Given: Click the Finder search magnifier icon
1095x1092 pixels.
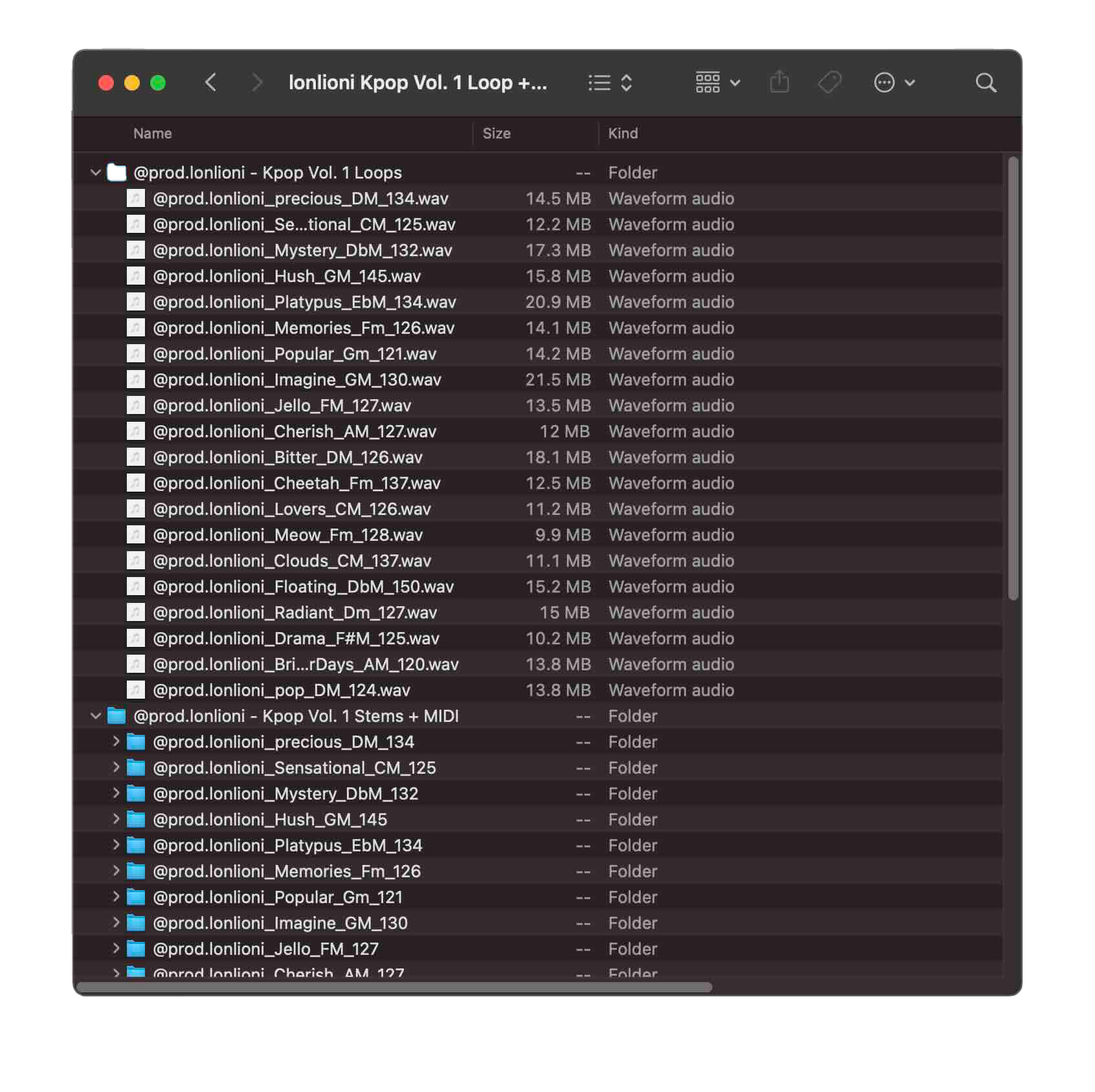Looking at the screenshot, I should coord(985,83).
